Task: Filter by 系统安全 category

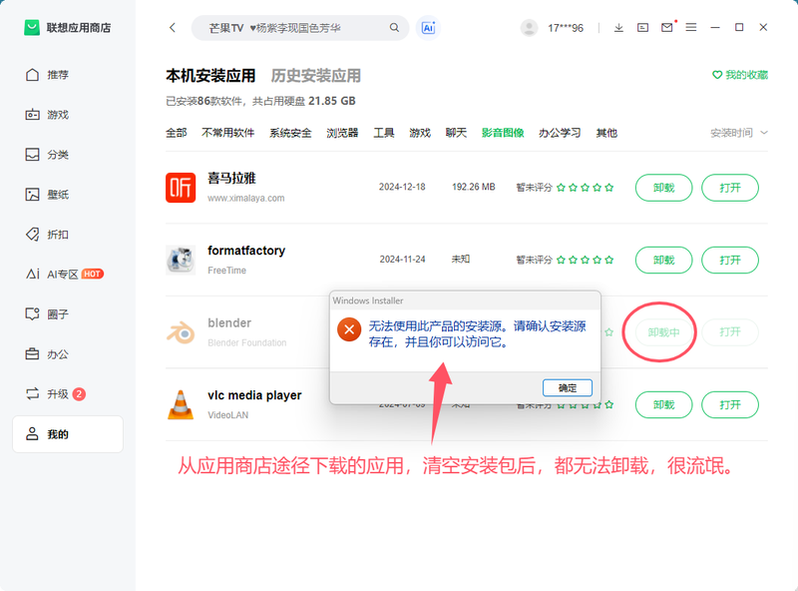Action: pyautogui.click(x=291, y=133)
